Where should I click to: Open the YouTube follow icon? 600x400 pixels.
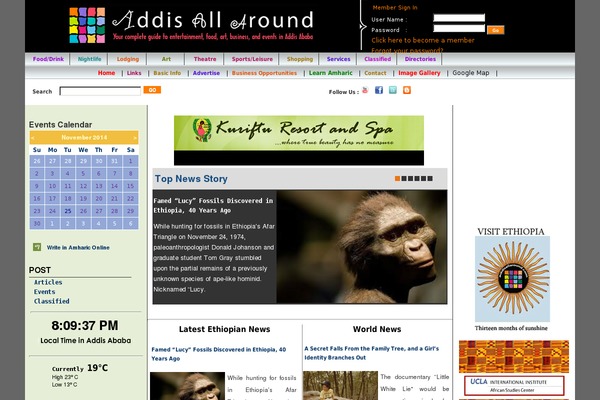365,90
